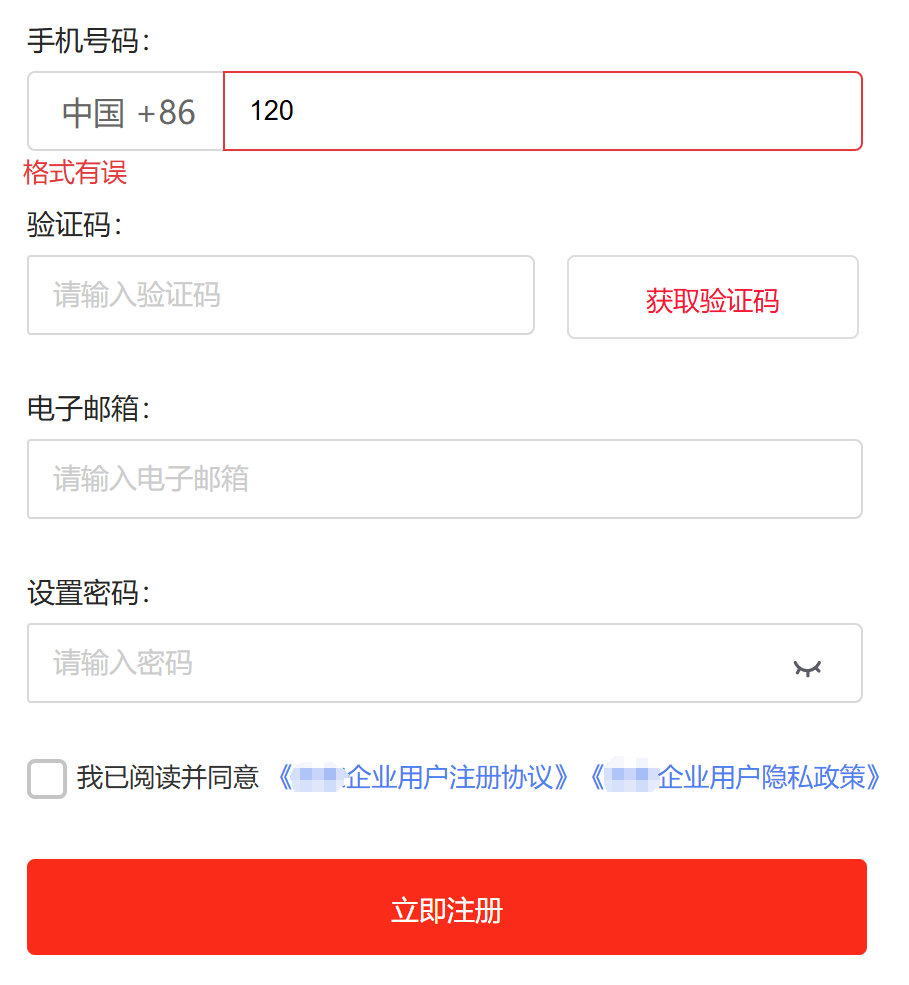Click the 获取验证码 button
909x985 pixels.
tap(713, 297)
